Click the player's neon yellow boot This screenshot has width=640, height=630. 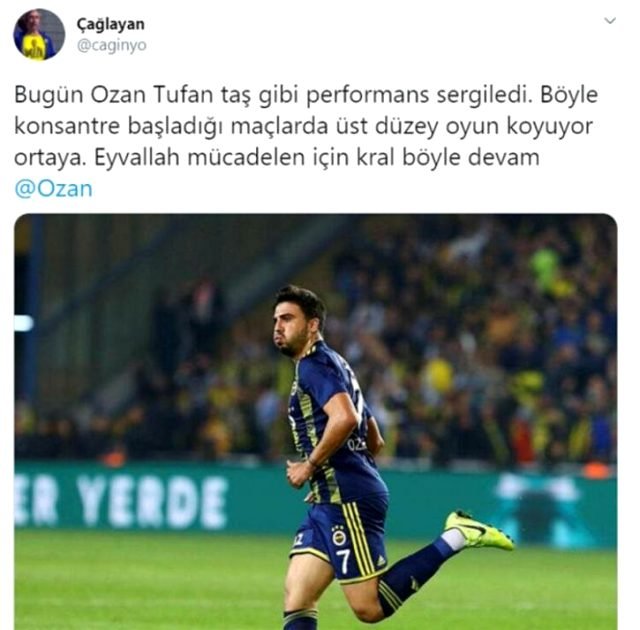click(x=478, y=529)
